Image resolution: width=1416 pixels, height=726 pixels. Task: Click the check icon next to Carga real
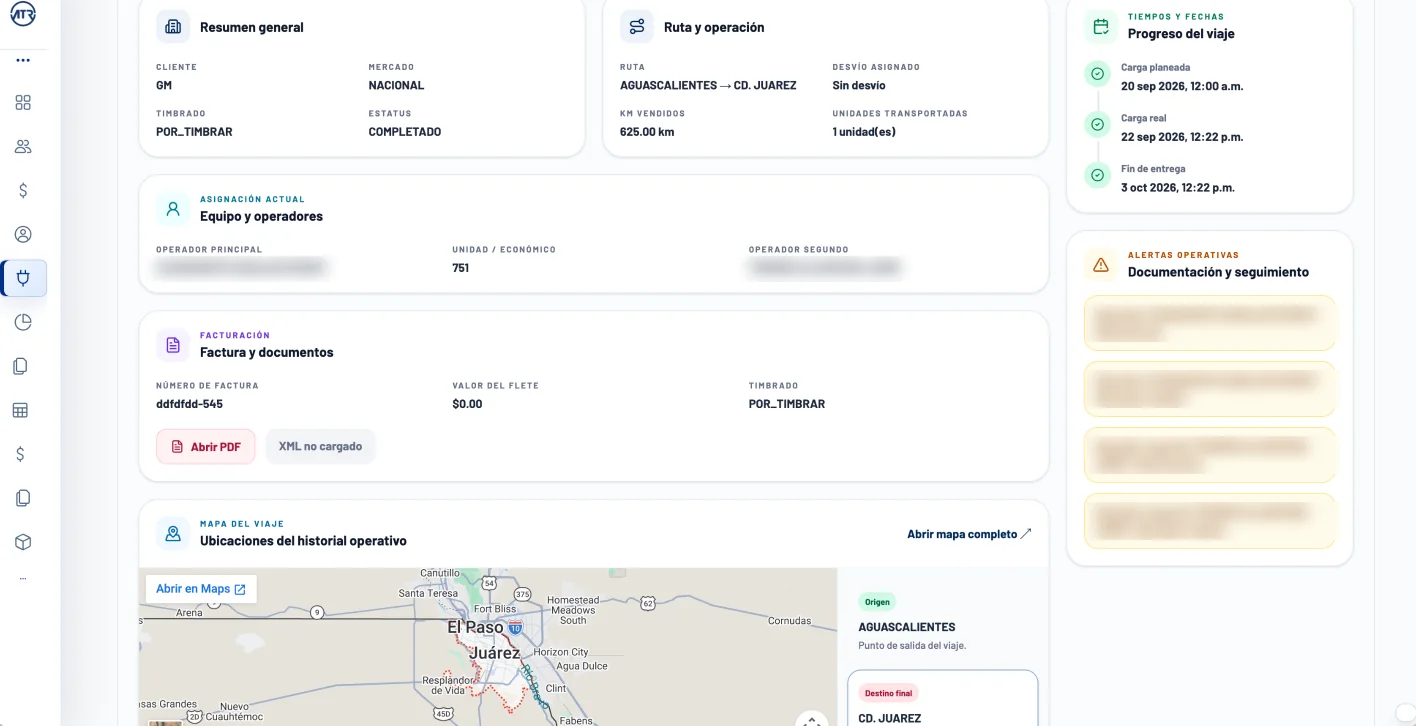point(1097,124)
